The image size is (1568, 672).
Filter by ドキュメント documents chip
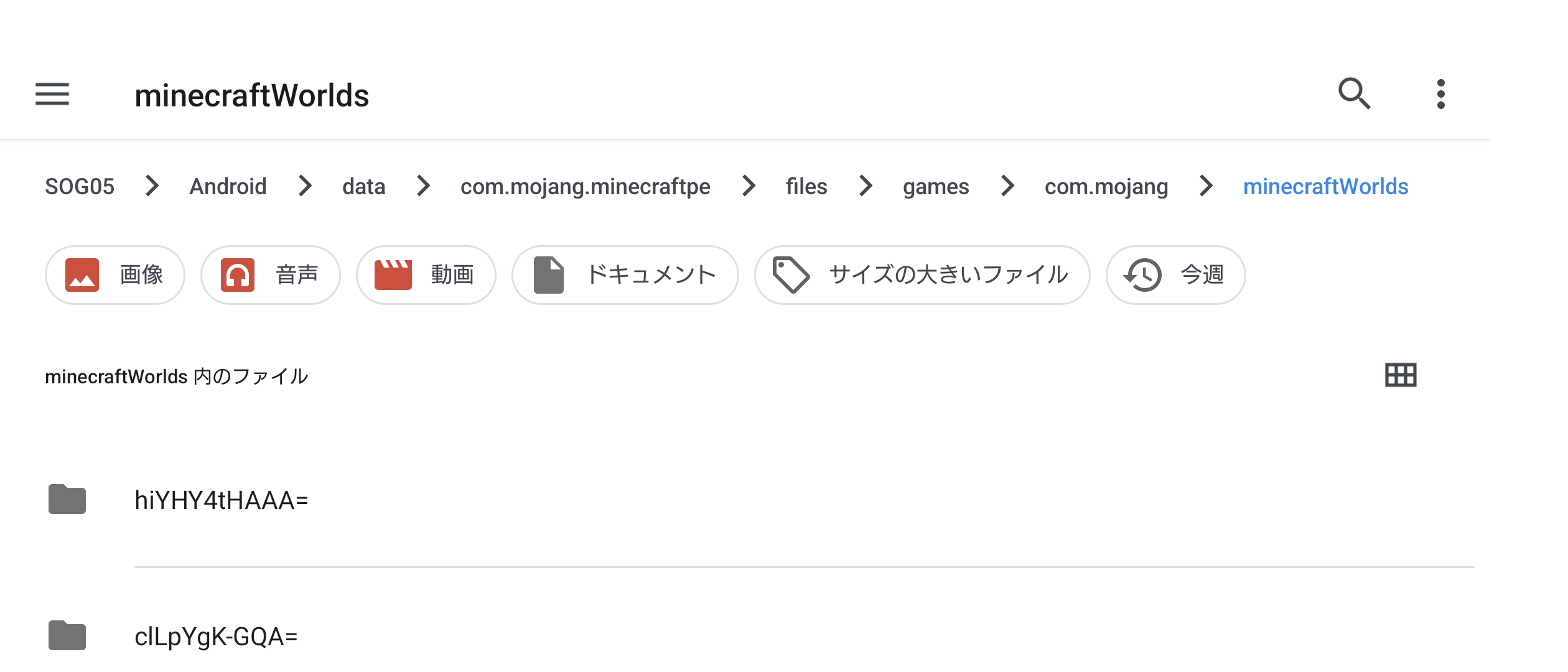(625, 275)
